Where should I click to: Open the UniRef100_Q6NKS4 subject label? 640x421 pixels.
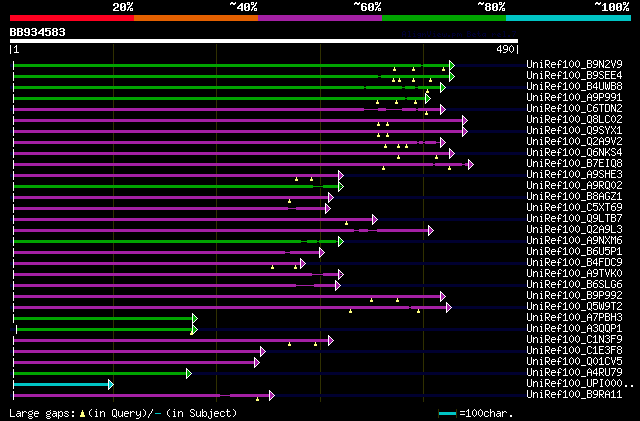pos(574,153)
